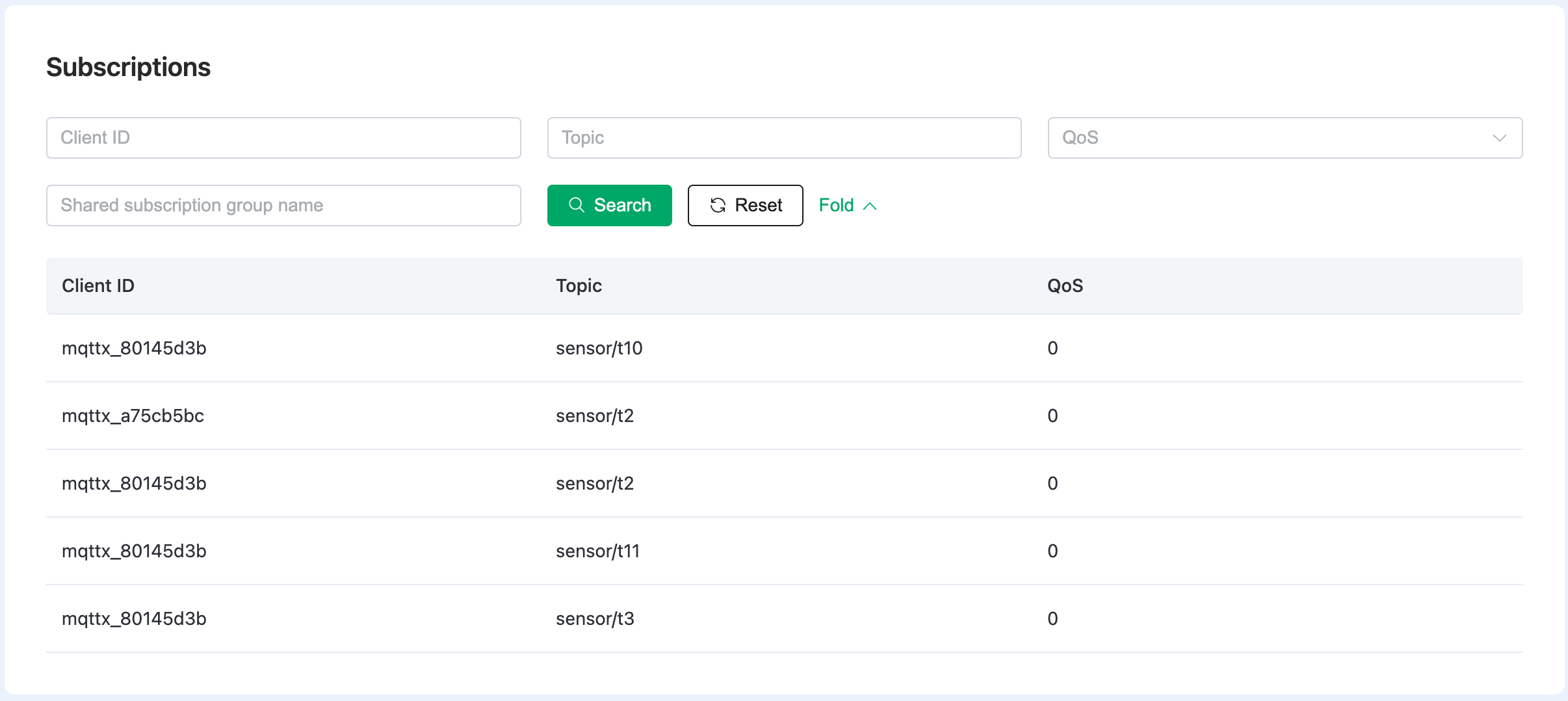
Task: Click the Client ID column header
Action: coord(98,285)
